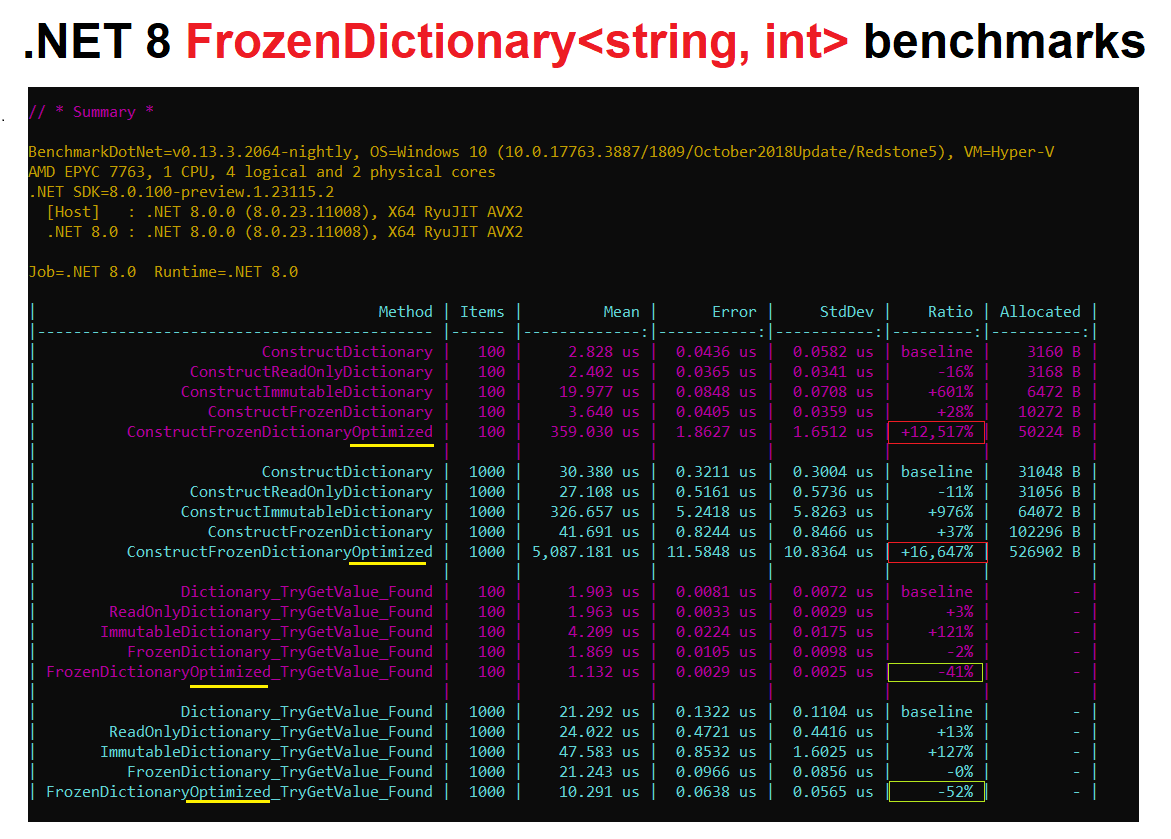Click the '-0%' ratio value
1171x839 pixels.
pos(960,773)
